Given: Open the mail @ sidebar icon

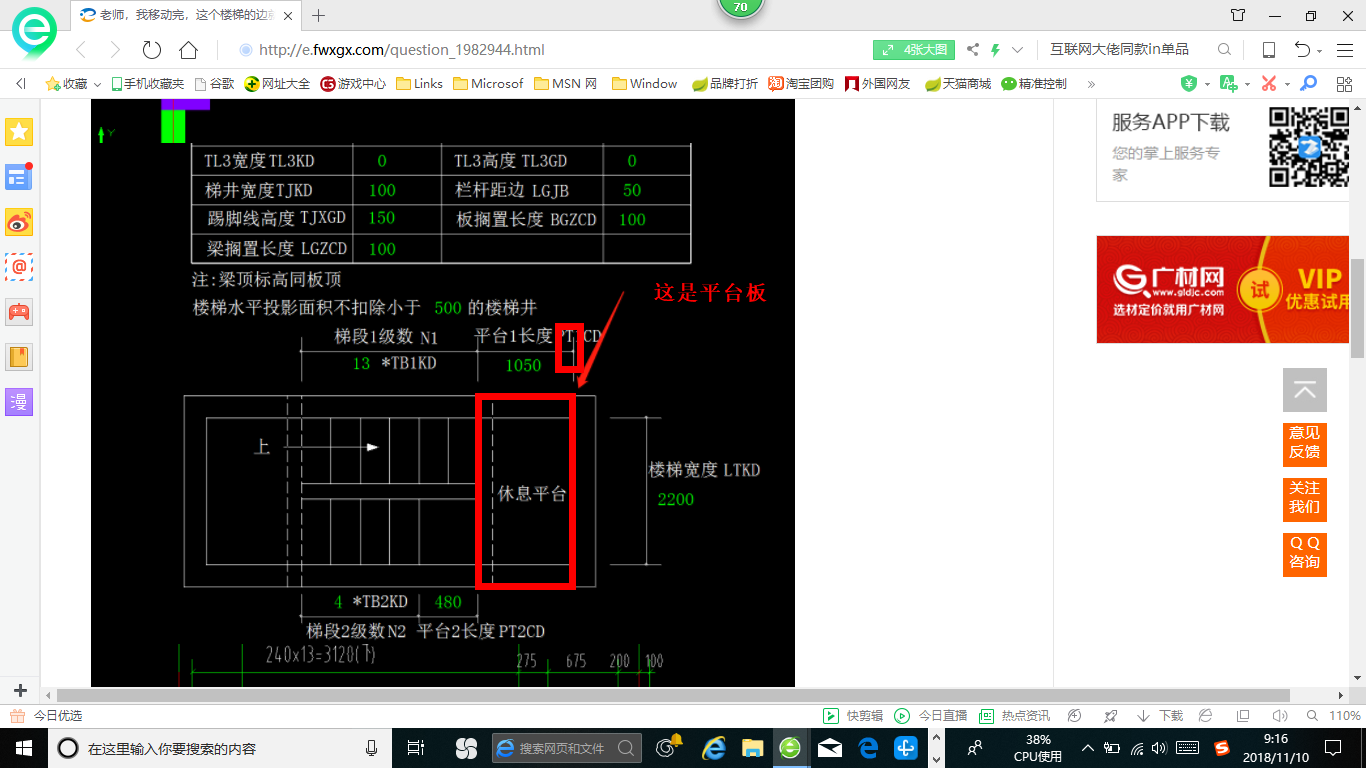Looking at the screenshot, I should [x=19, y=267].
